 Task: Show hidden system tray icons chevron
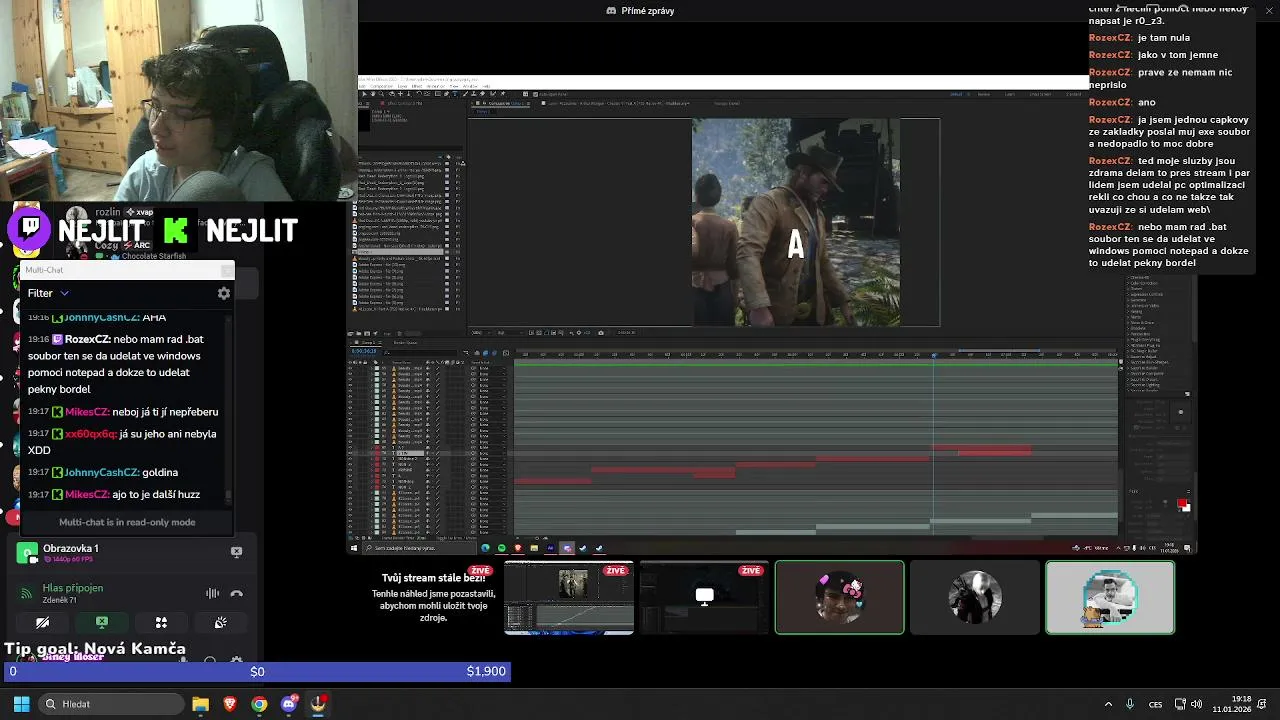1108,704
